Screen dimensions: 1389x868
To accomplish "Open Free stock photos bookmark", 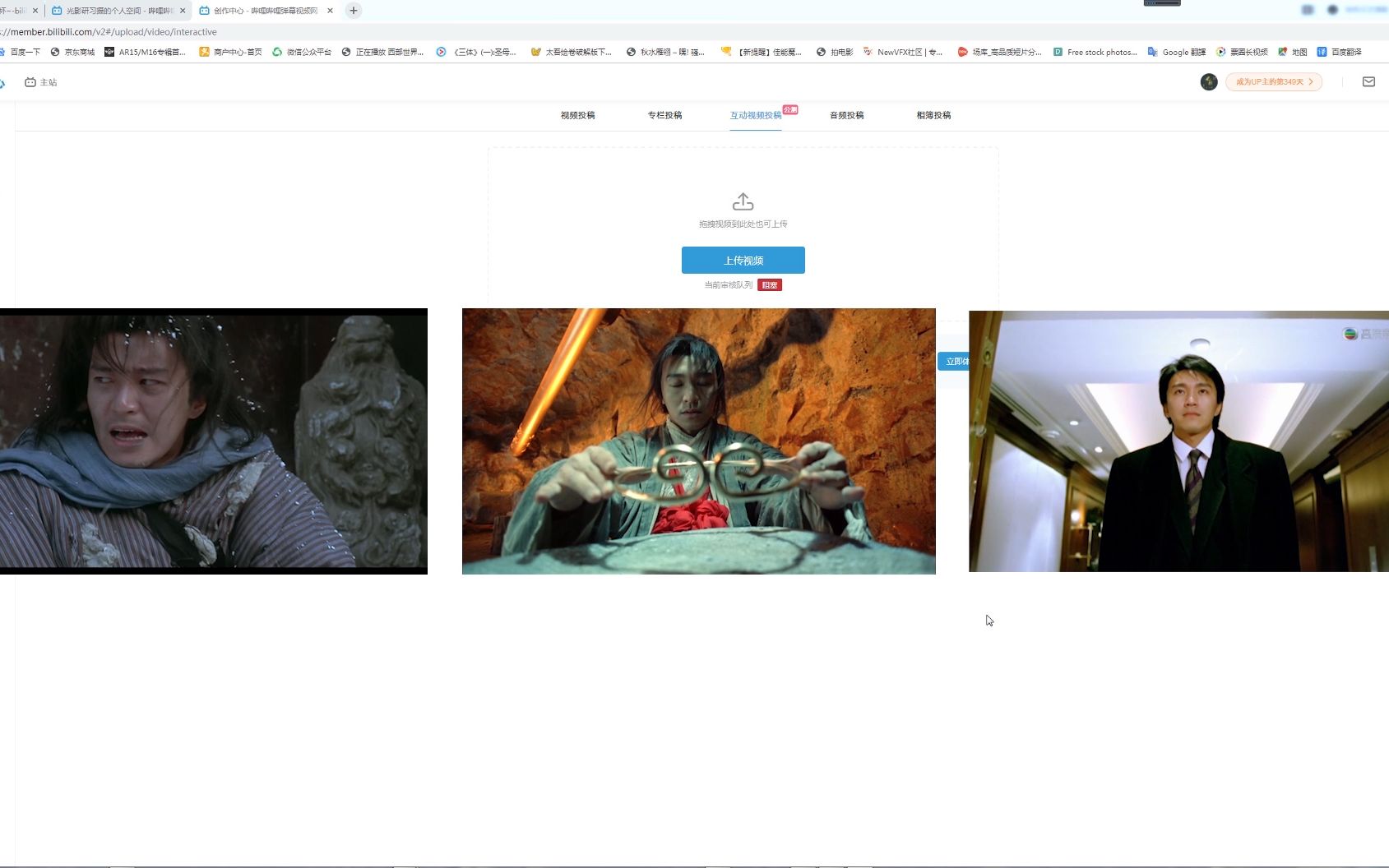I will [x=1095, y=52].
